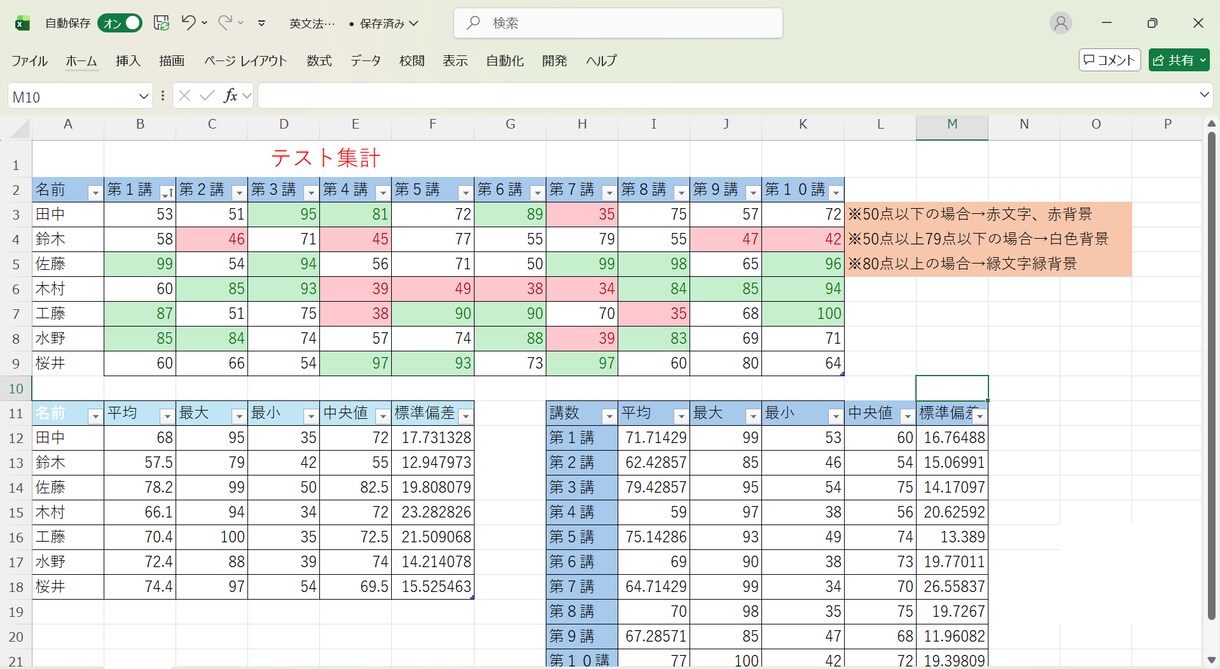This screenshot has width=1220, height=669.
Task: Open the ファイル tab
Action: (29, 60)
